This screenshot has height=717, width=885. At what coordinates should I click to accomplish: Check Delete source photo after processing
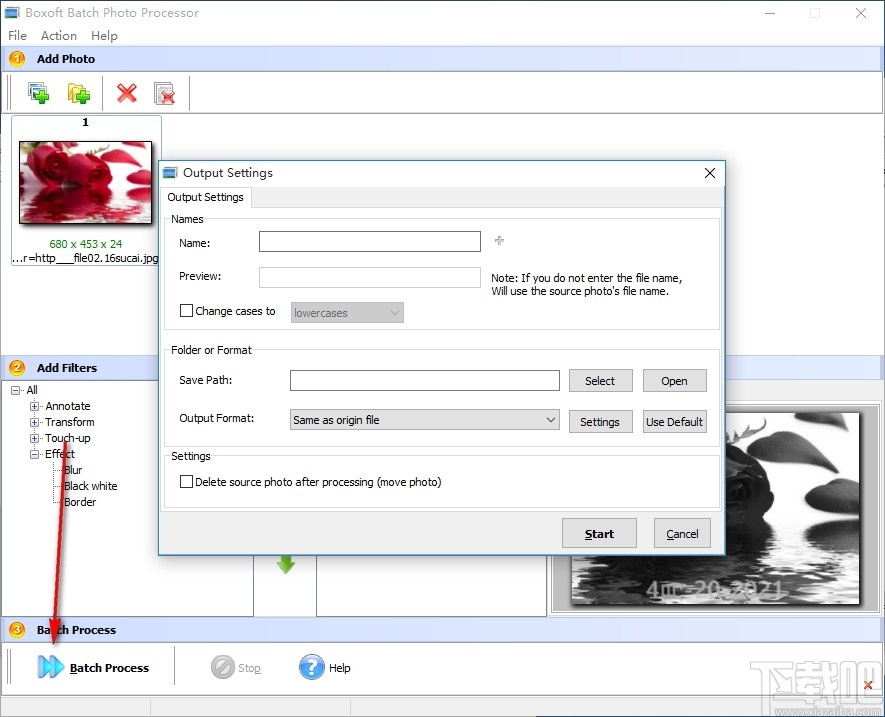click(x=186, y=481)
